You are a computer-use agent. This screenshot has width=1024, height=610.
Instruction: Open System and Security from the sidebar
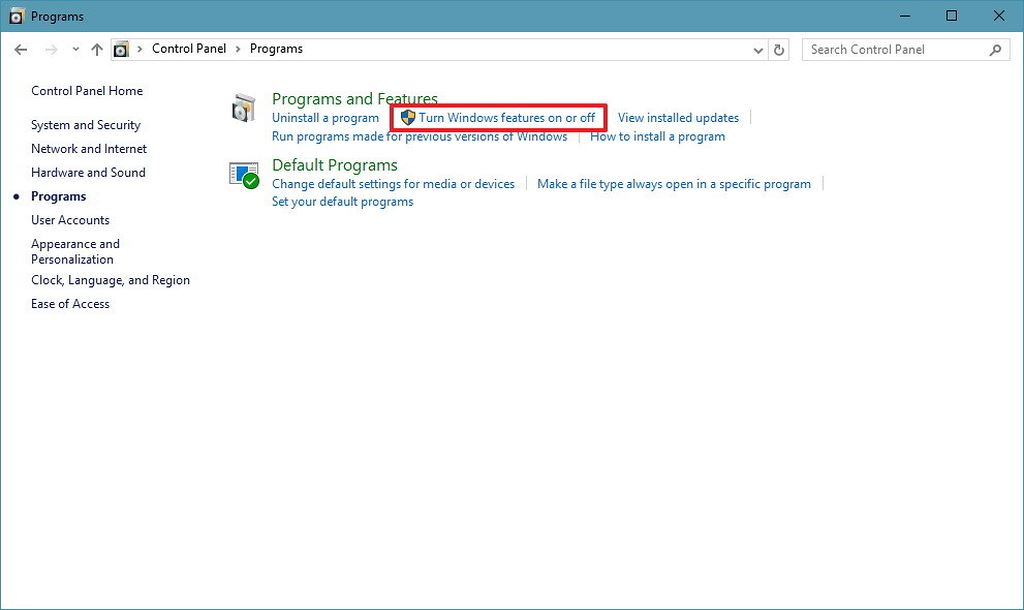click(x=85, y=124)
